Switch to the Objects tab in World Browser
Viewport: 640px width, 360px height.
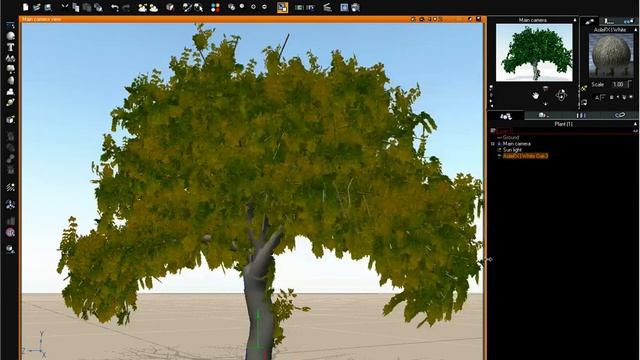(x=506, y=116)
